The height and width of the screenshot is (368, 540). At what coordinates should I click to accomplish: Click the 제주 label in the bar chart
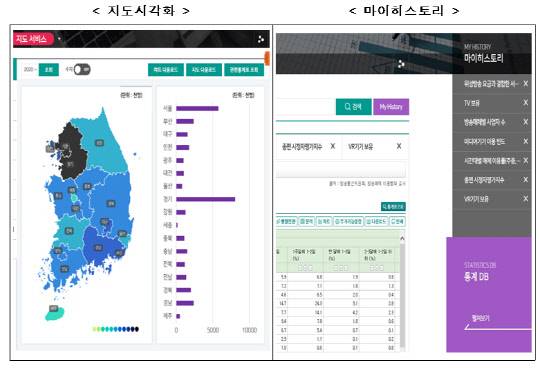pos(167,316)
